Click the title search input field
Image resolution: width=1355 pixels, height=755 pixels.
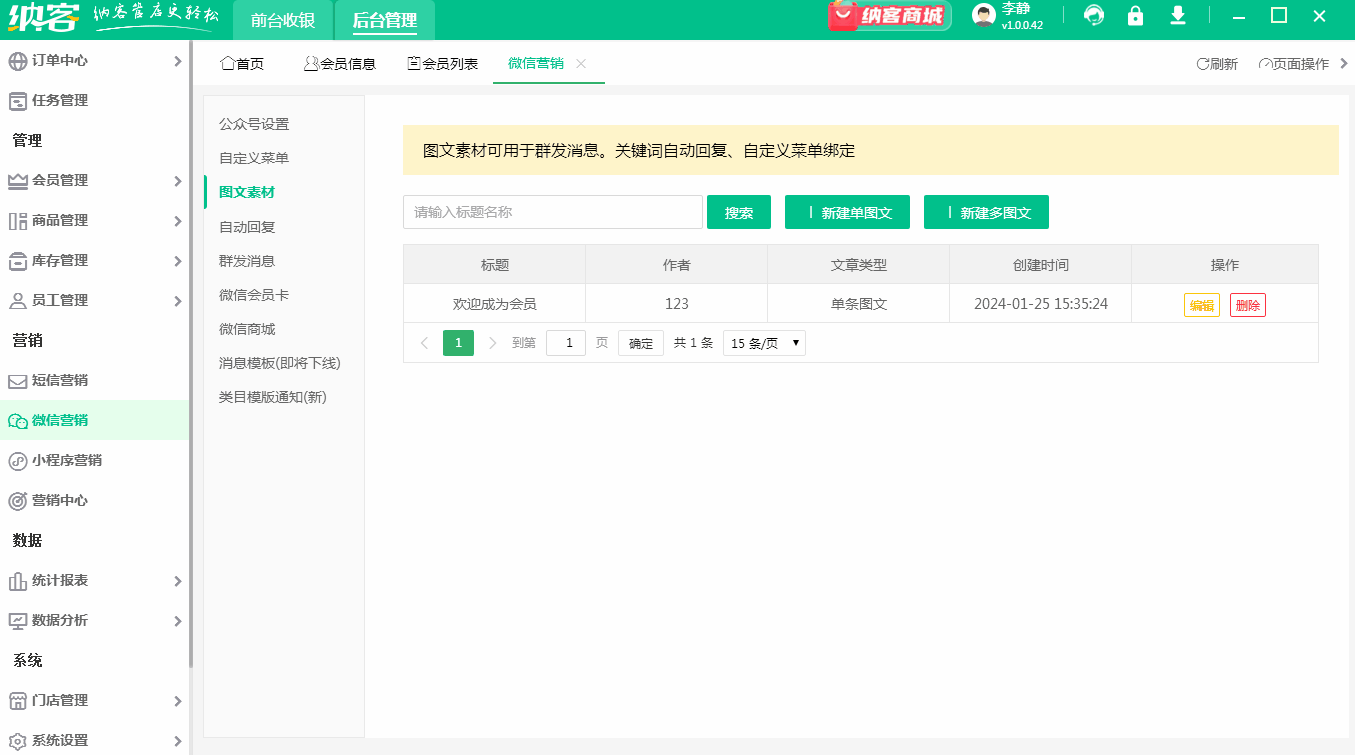[x=552, y=212]
